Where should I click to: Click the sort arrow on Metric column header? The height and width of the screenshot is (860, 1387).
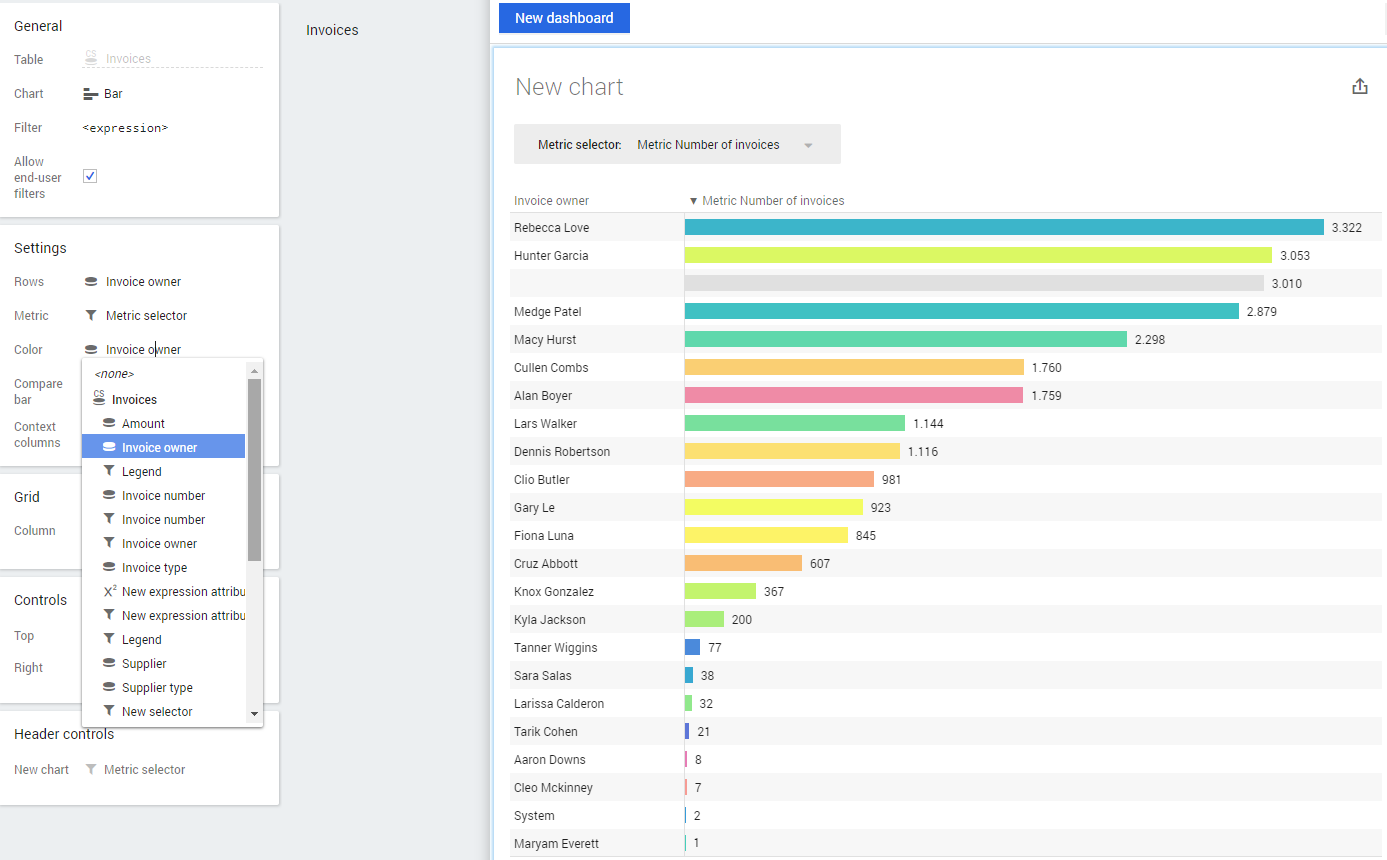coord(693,201)
